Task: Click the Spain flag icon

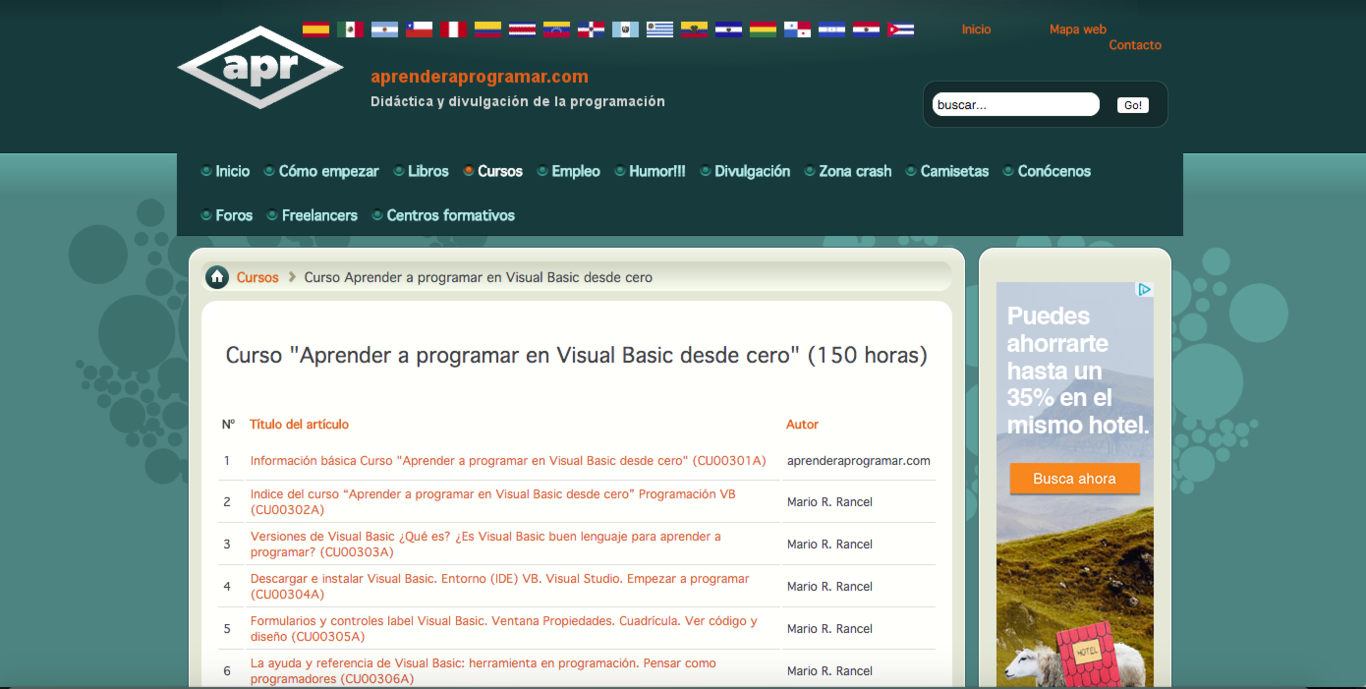Action: click(x=317, y=29)
